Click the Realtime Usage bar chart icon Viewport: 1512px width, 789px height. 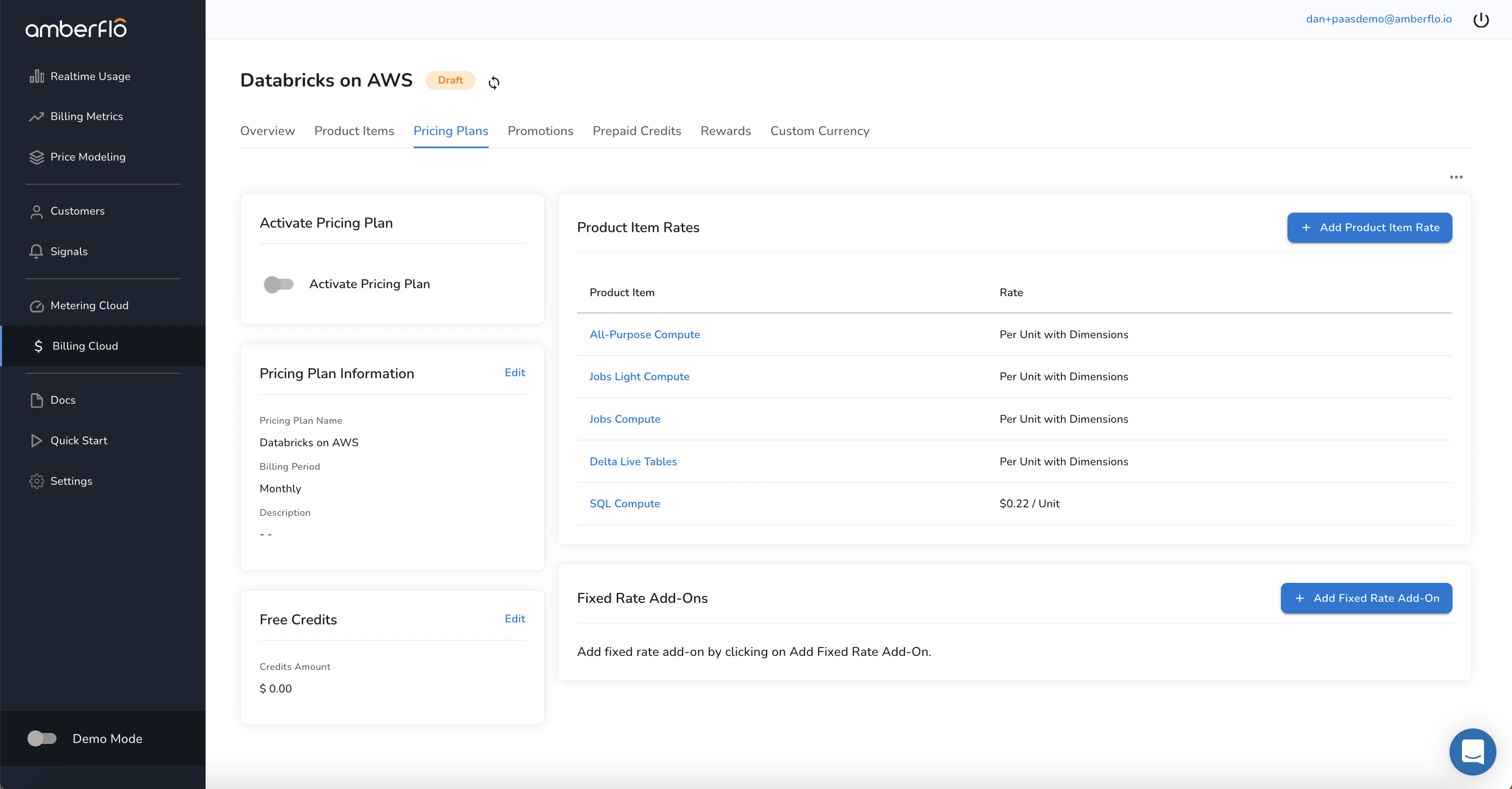37,77
